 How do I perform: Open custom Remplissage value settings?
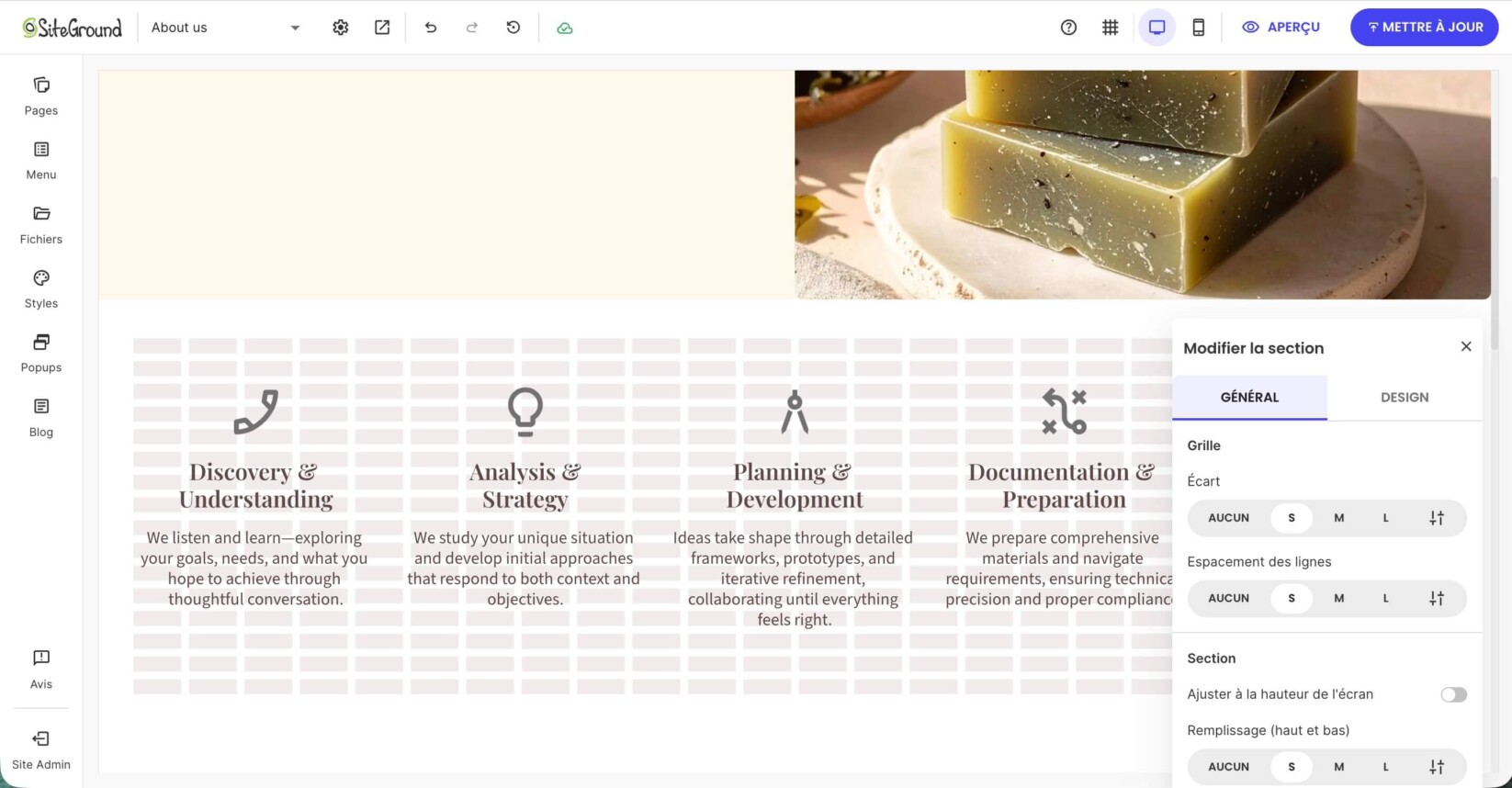1437,767
